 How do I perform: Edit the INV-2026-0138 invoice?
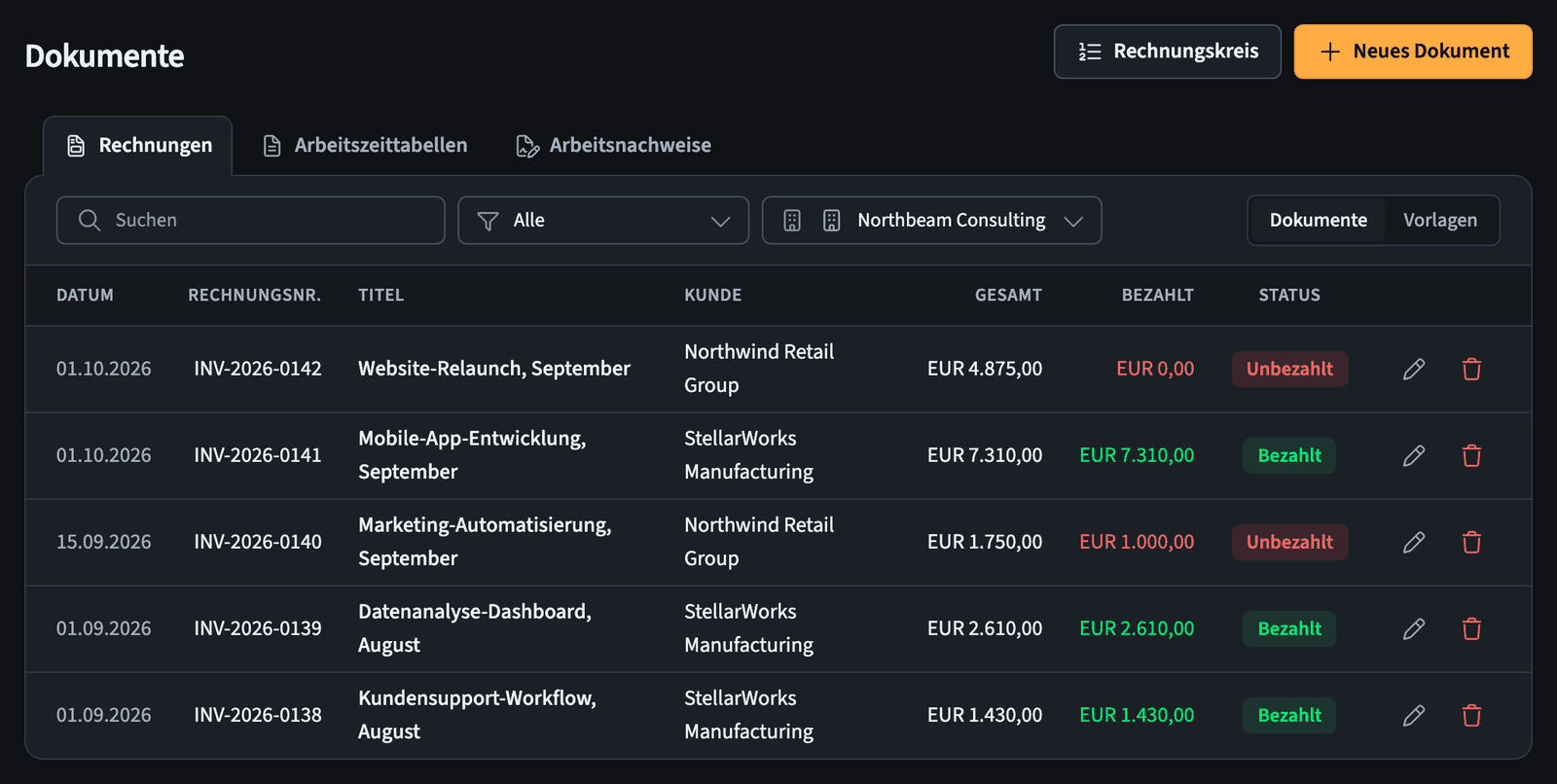tap(1414, 715)
